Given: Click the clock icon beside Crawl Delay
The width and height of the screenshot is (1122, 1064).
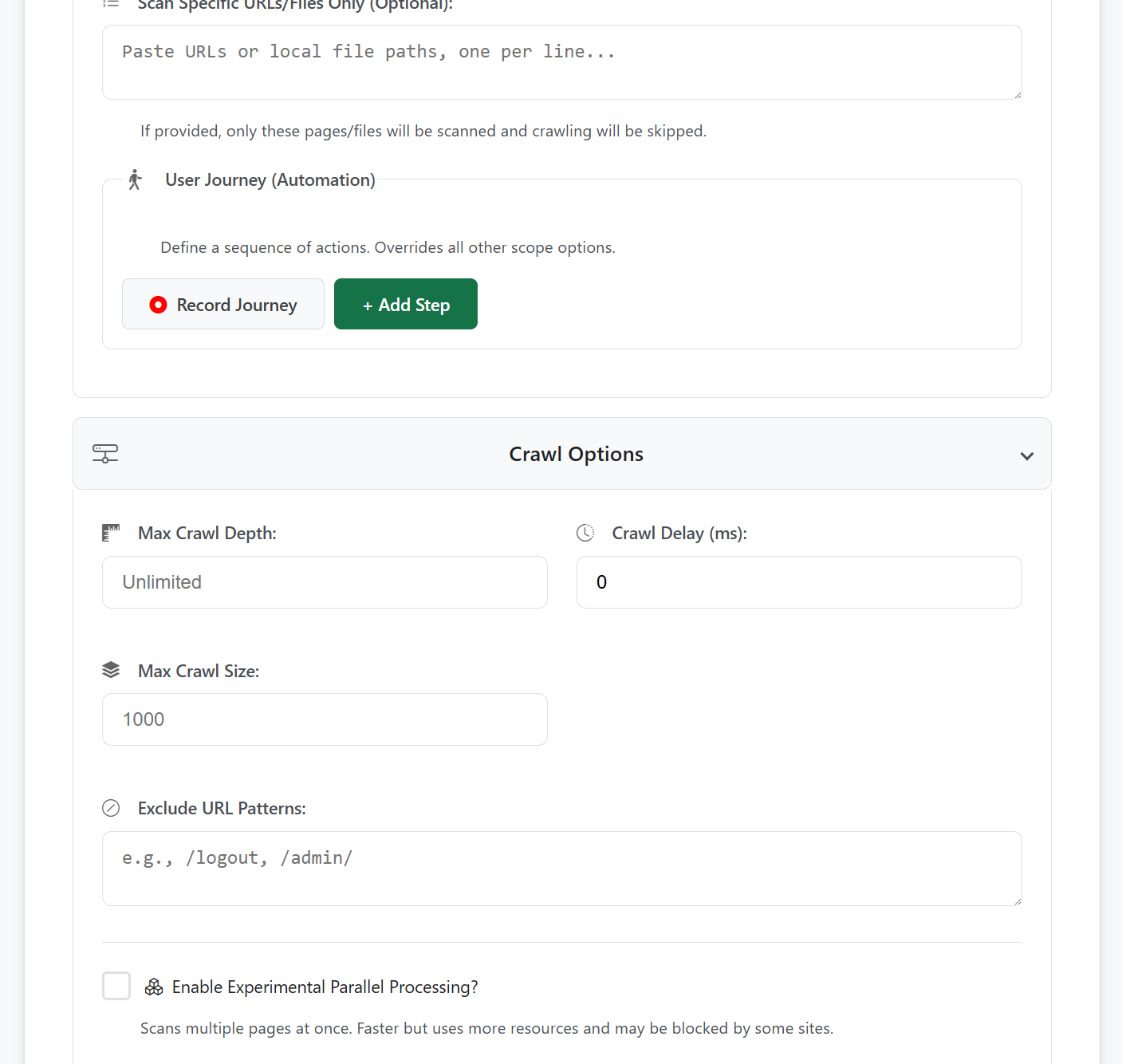Looking at the screenshot, I should 585,533.
